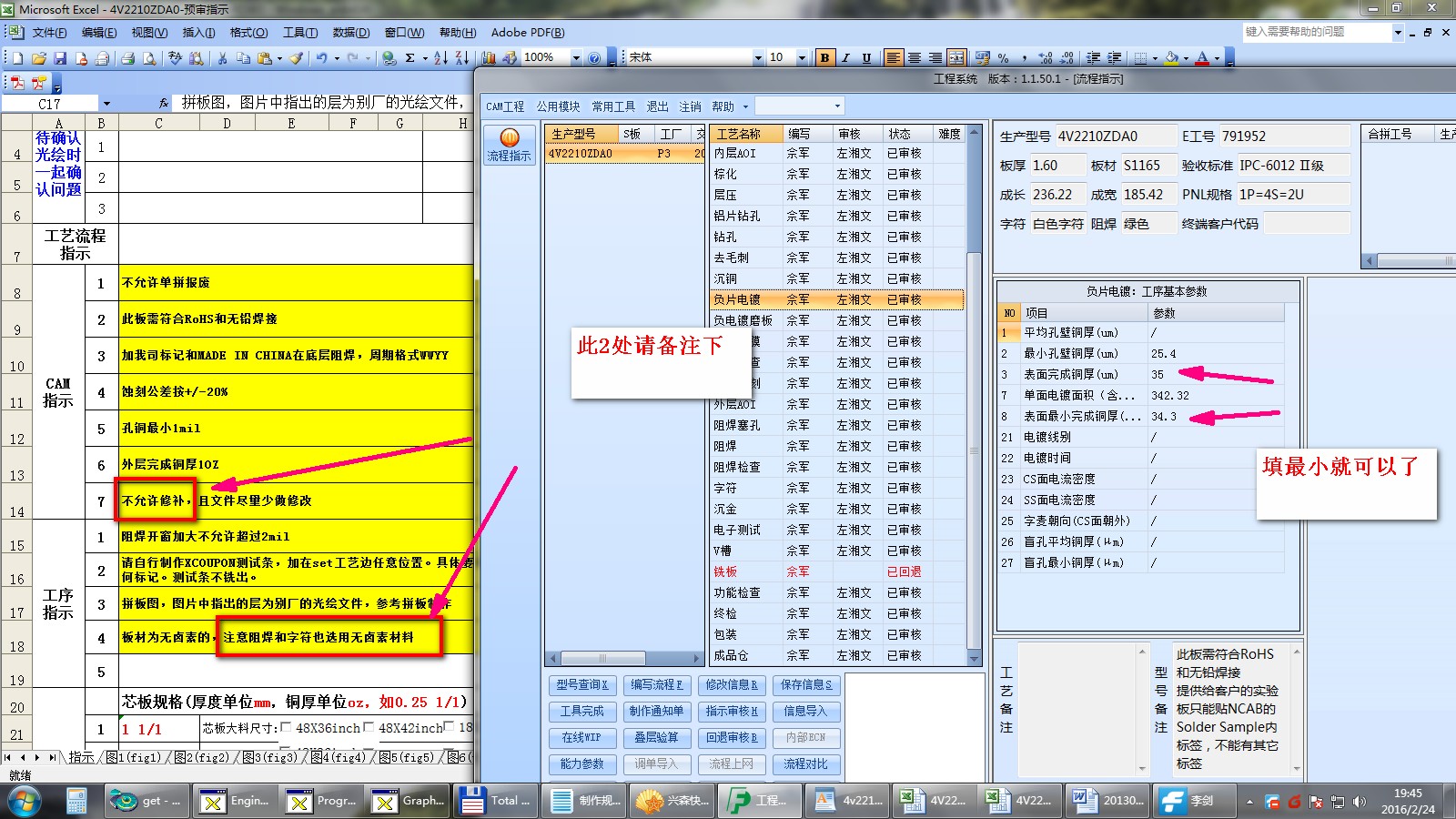
Task: Open the 文件(F) menu
Action: point(49,32)
